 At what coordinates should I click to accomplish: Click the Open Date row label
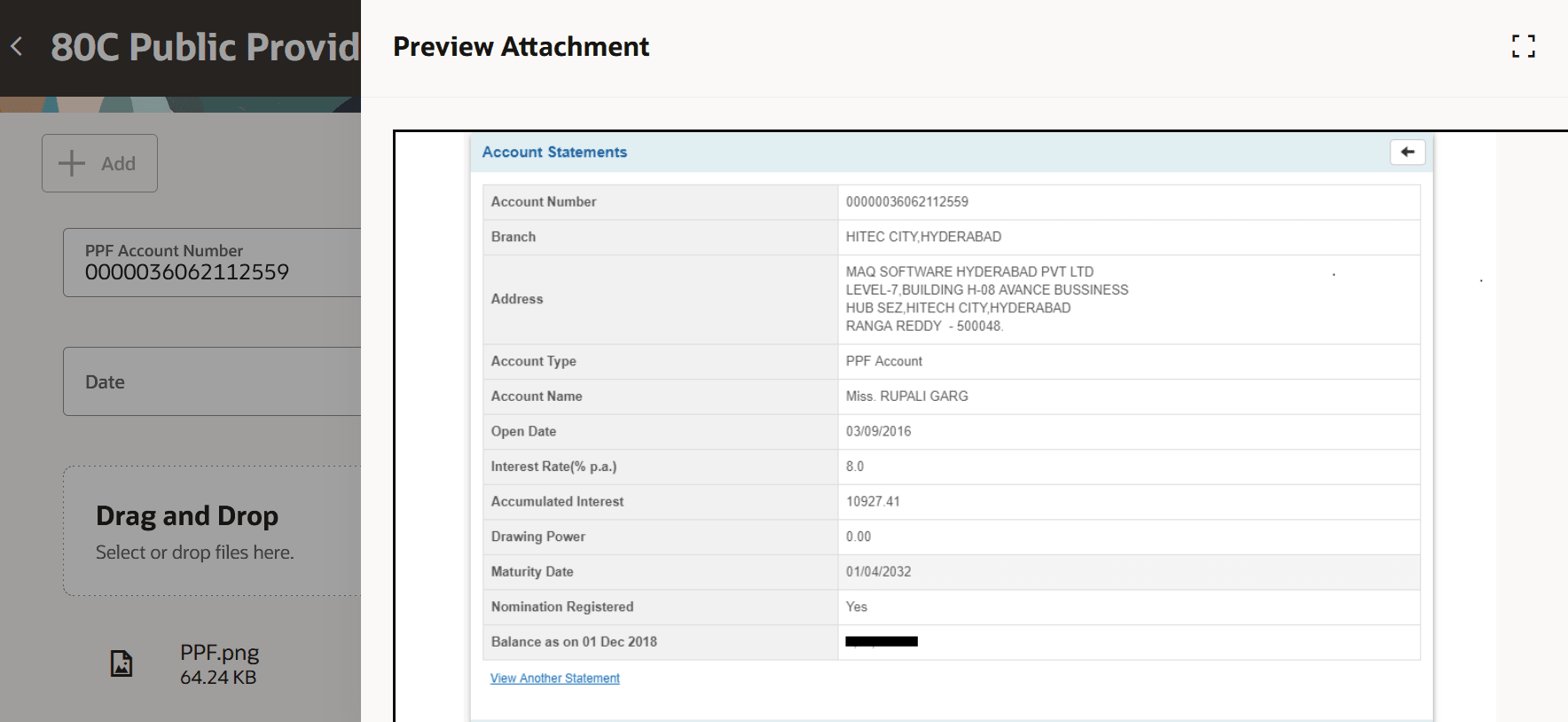coord(523,431)
